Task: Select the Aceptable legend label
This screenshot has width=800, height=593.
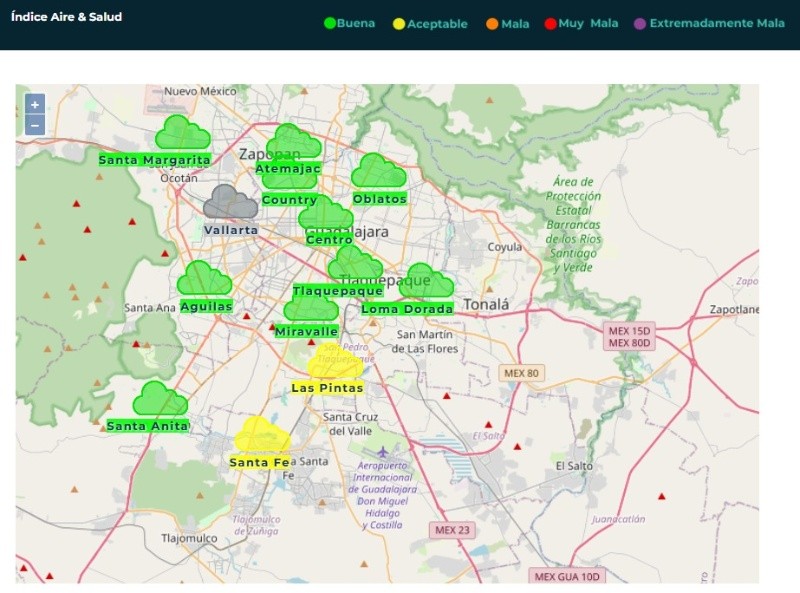Action: pyautogui.click(x=437, y=24)
